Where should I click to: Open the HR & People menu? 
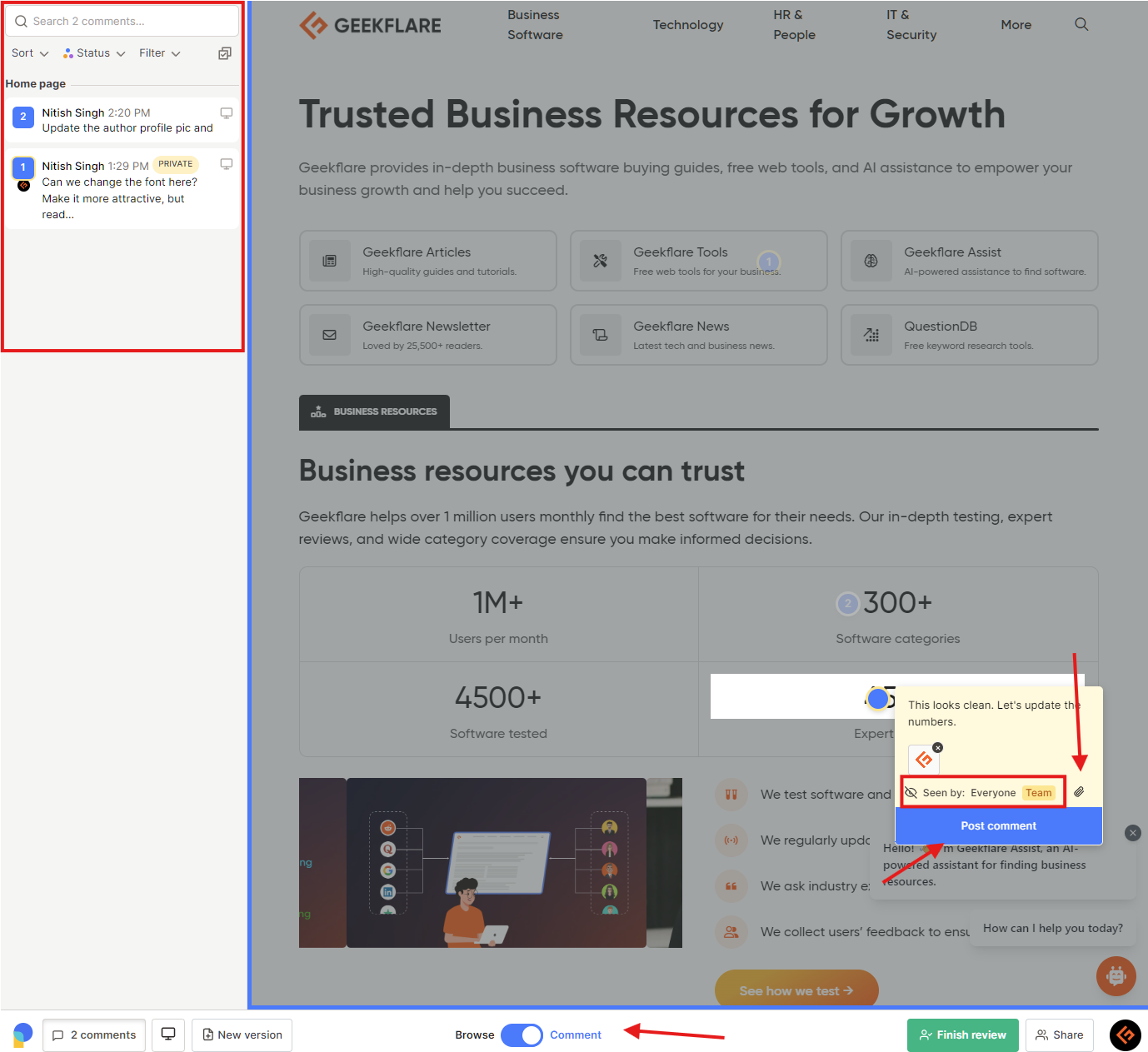(794, 25)
